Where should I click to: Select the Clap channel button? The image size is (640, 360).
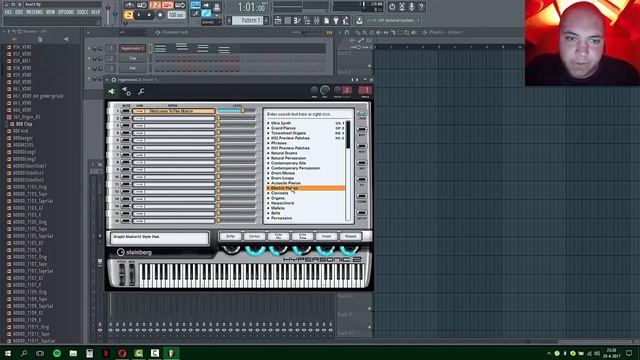tap(132, 58)
